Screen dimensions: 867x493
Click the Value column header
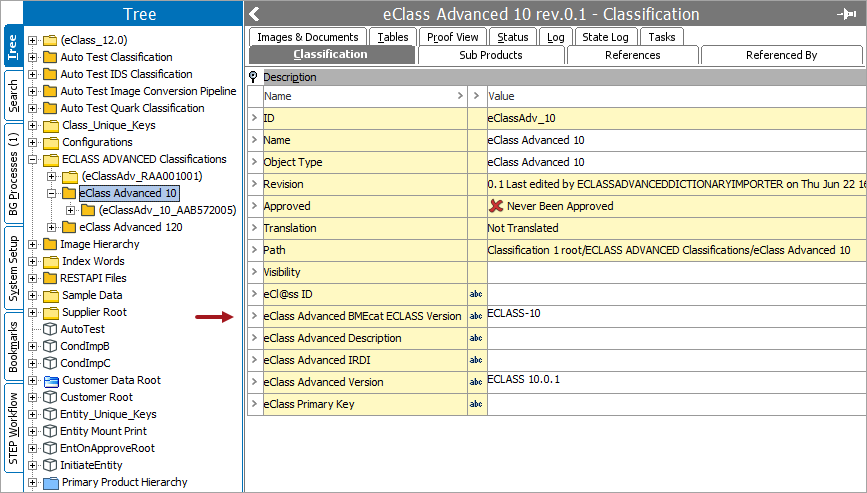(x=676, y=96)
